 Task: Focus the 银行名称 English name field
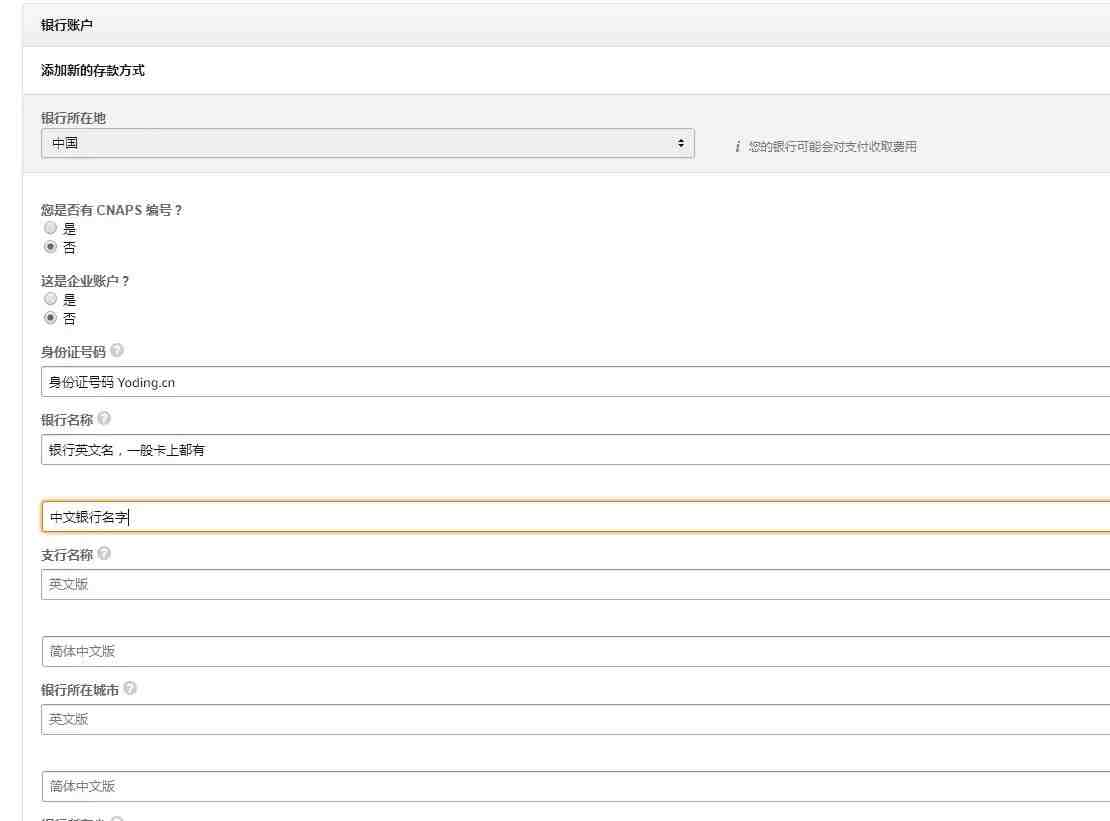(x=576, y=450)
